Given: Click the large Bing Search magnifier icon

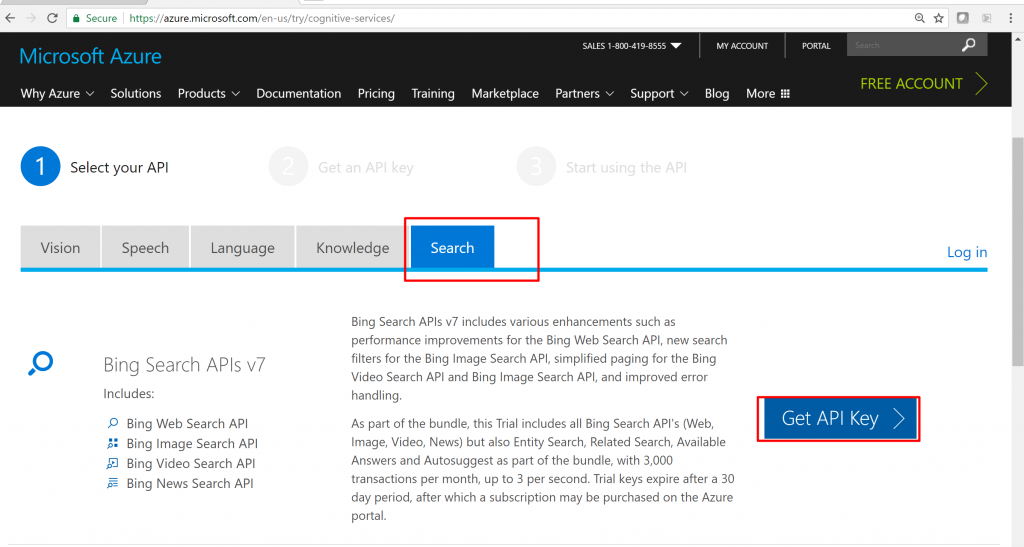Looking at the screenshot, I should pyautogui.click(x=41, y=364).
